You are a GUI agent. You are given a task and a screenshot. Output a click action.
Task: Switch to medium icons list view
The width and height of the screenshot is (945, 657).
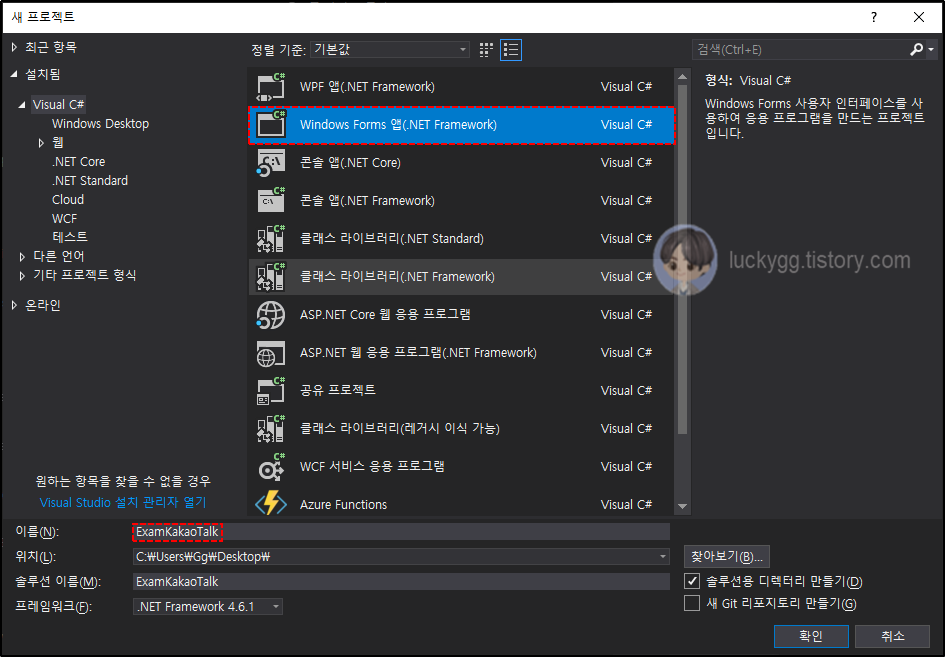point(511,49)
